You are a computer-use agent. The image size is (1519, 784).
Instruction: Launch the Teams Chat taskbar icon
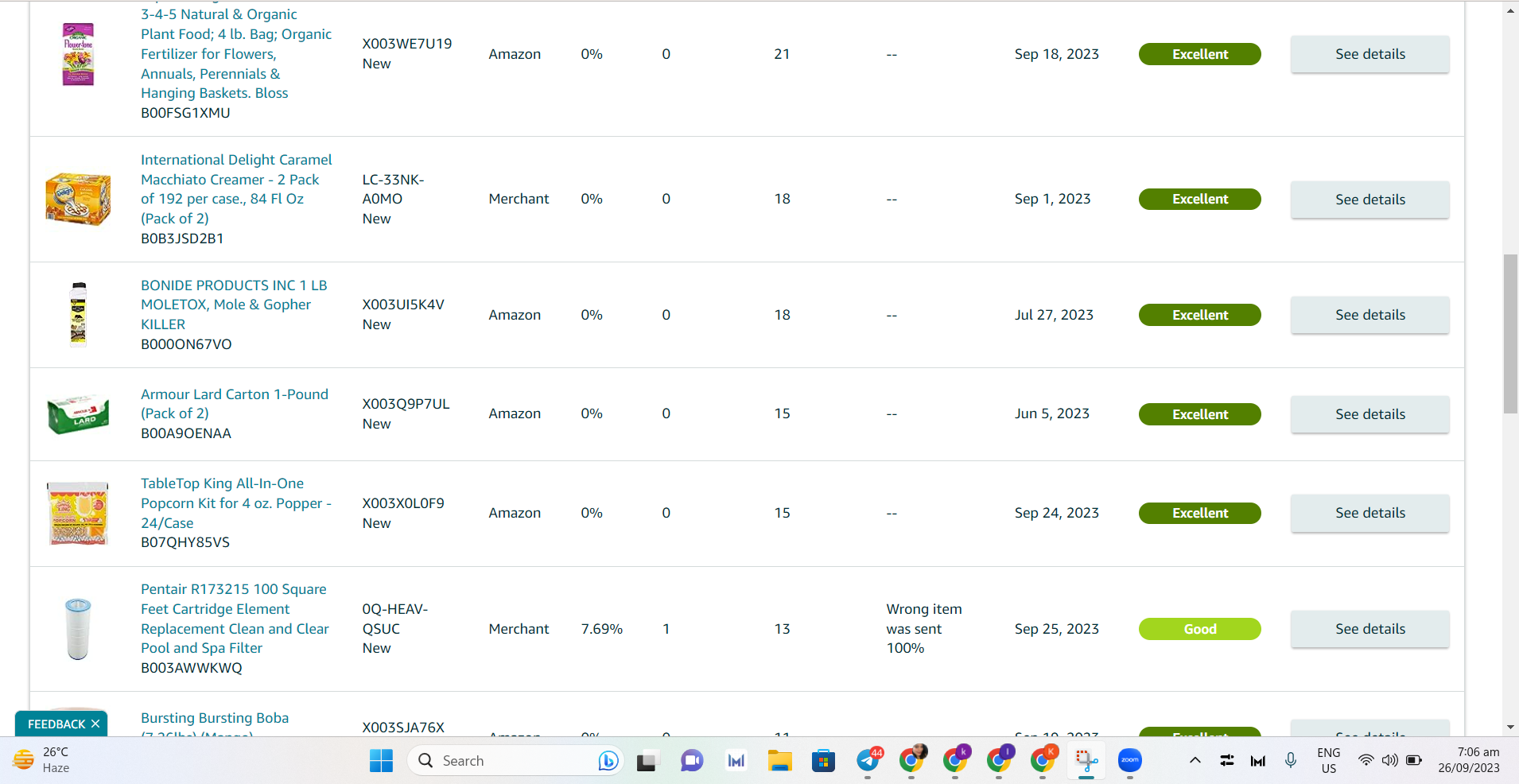pos(692,761)
